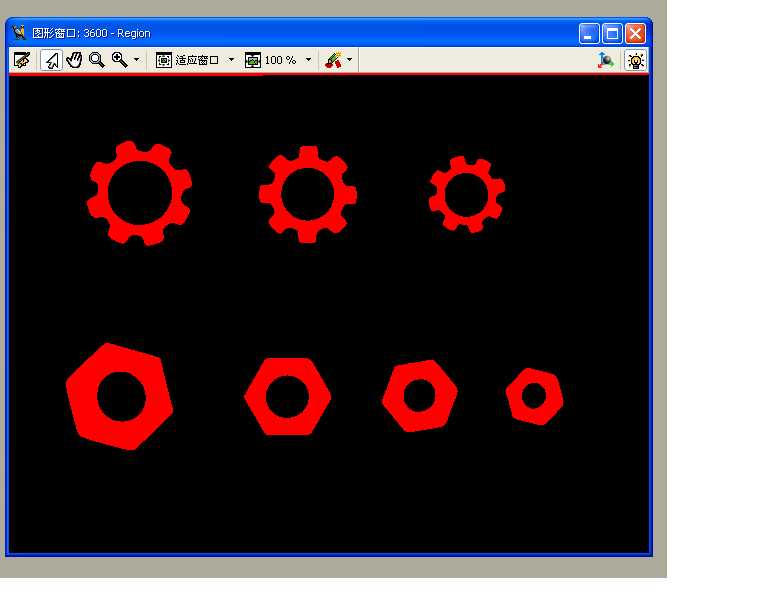Click the clear window icon in toolbar
Screen dimensions: 768x614
pos(22,60)
